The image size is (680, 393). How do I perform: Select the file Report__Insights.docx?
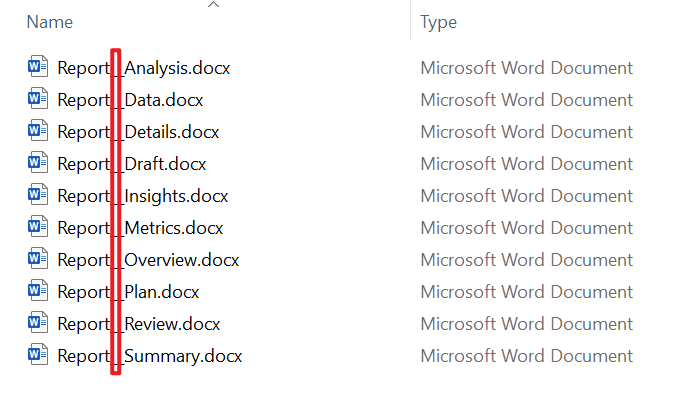pos(143,196)
